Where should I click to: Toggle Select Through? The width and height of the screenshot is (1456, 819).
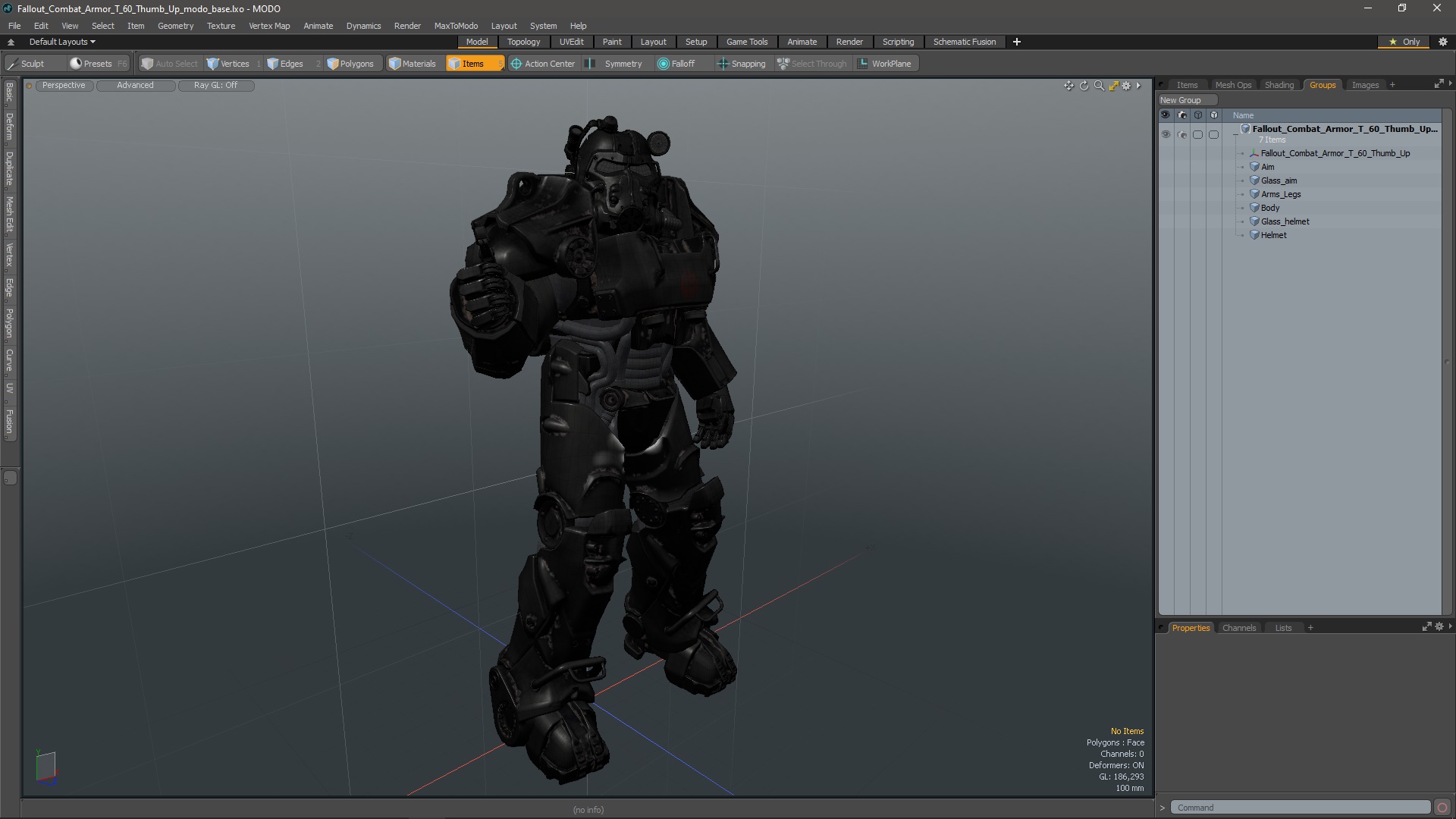[x=812, y=64]
